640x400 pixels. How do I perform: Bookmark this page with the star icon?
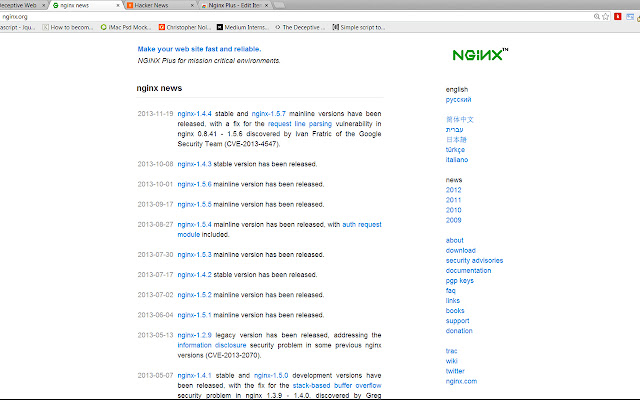[x=606, y=17]
